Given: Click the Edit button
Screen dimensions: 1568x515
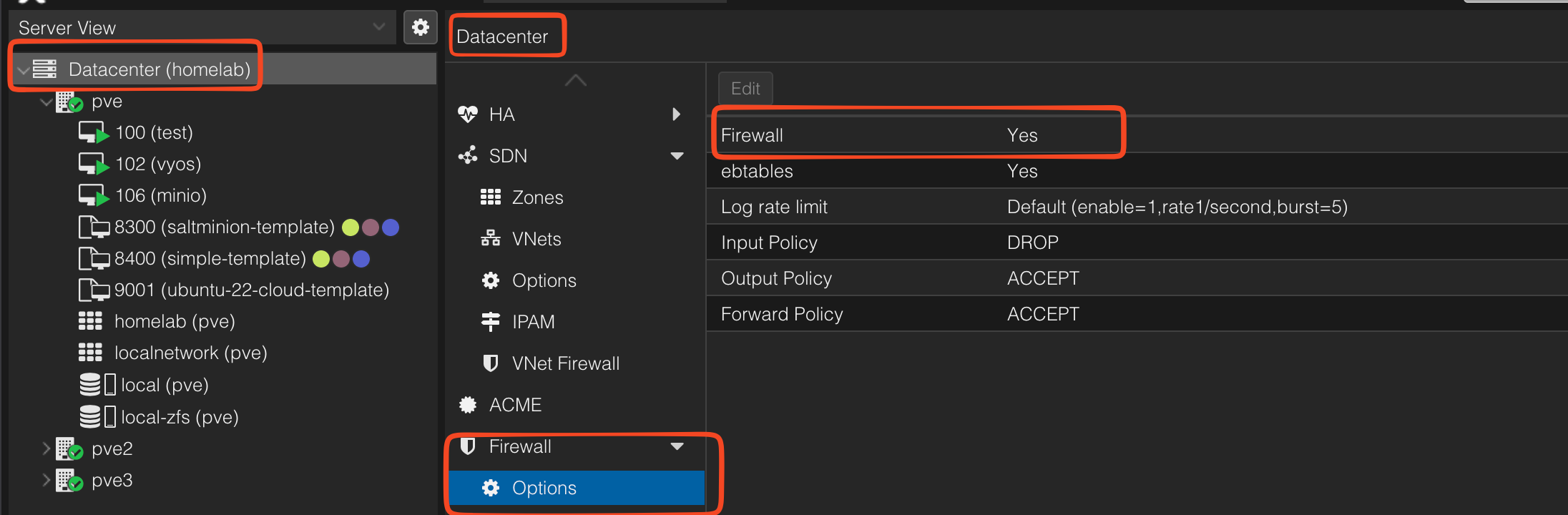Looking at the screenshot, I should 745,89.
